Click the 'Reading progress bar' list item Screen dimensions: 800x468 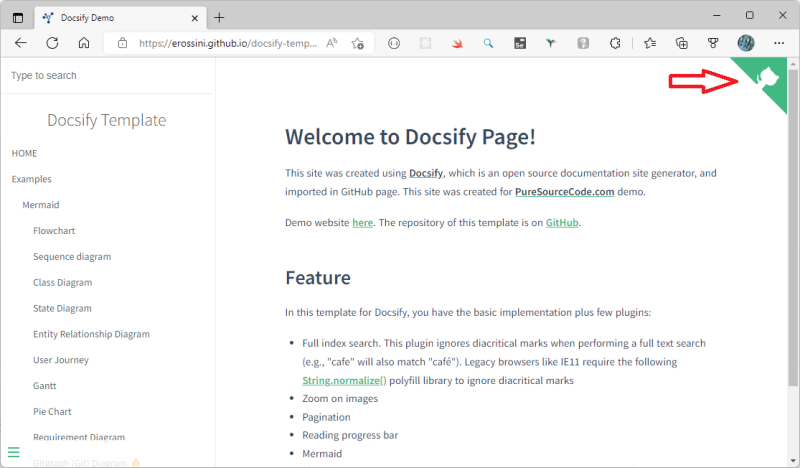[350, 435]
